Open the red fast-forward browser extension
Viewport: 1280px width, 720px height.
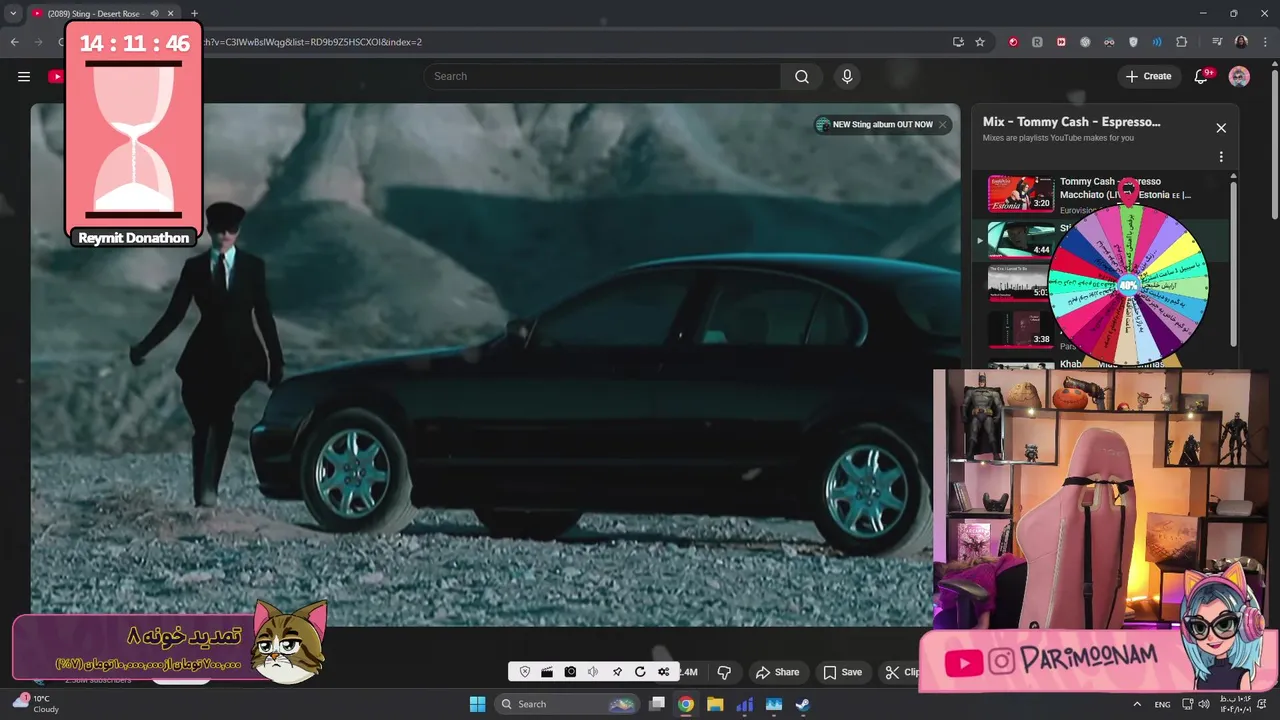[x=1061, y=42]
